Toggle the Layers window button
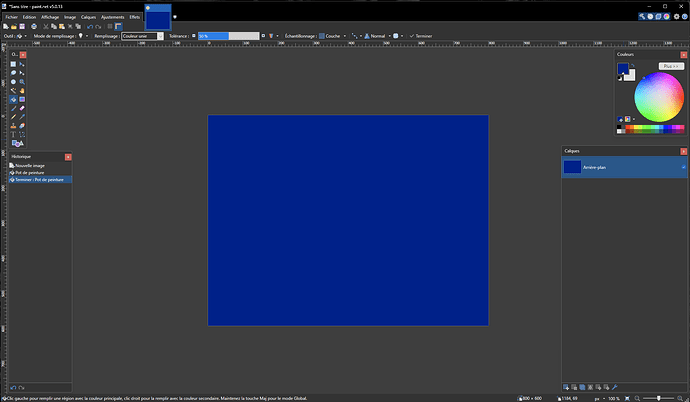 click(658, 17)
